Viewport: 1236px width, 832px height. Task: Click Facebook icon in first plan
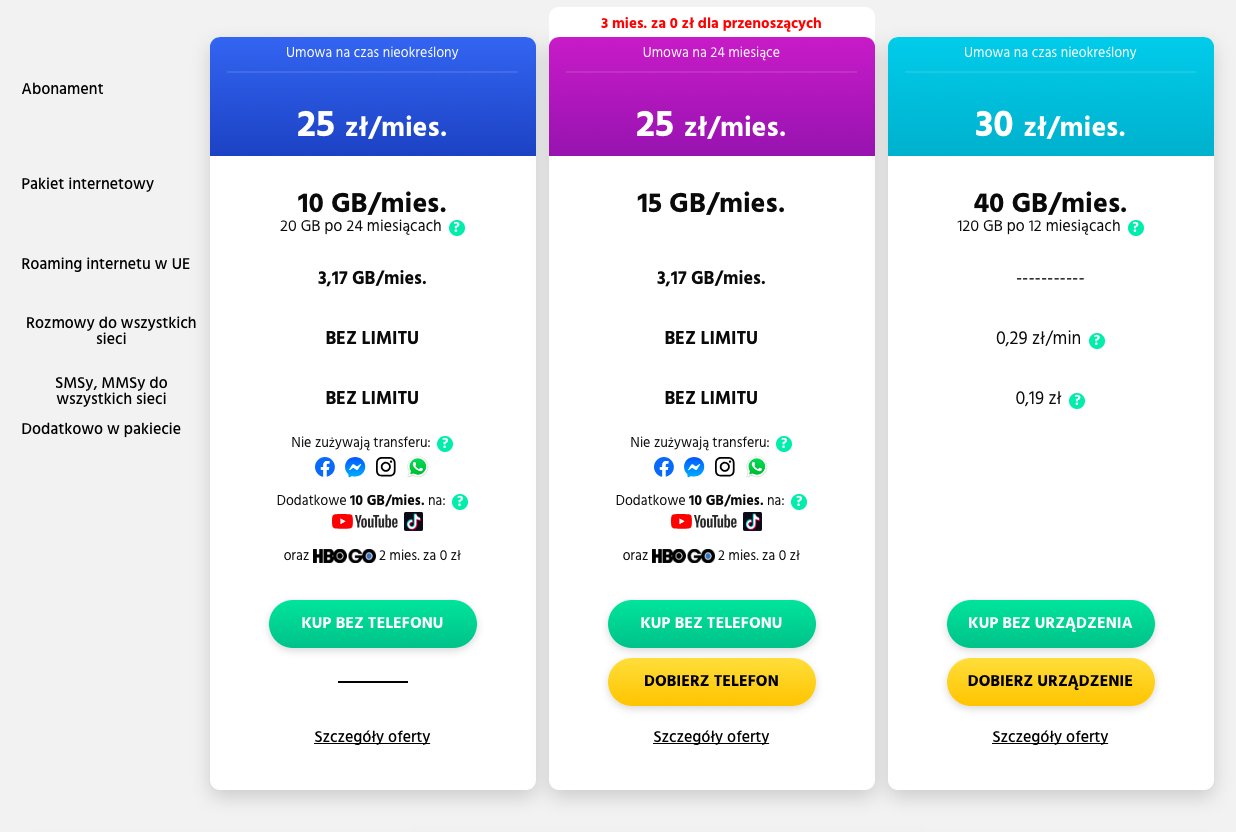tap(325, 467)
